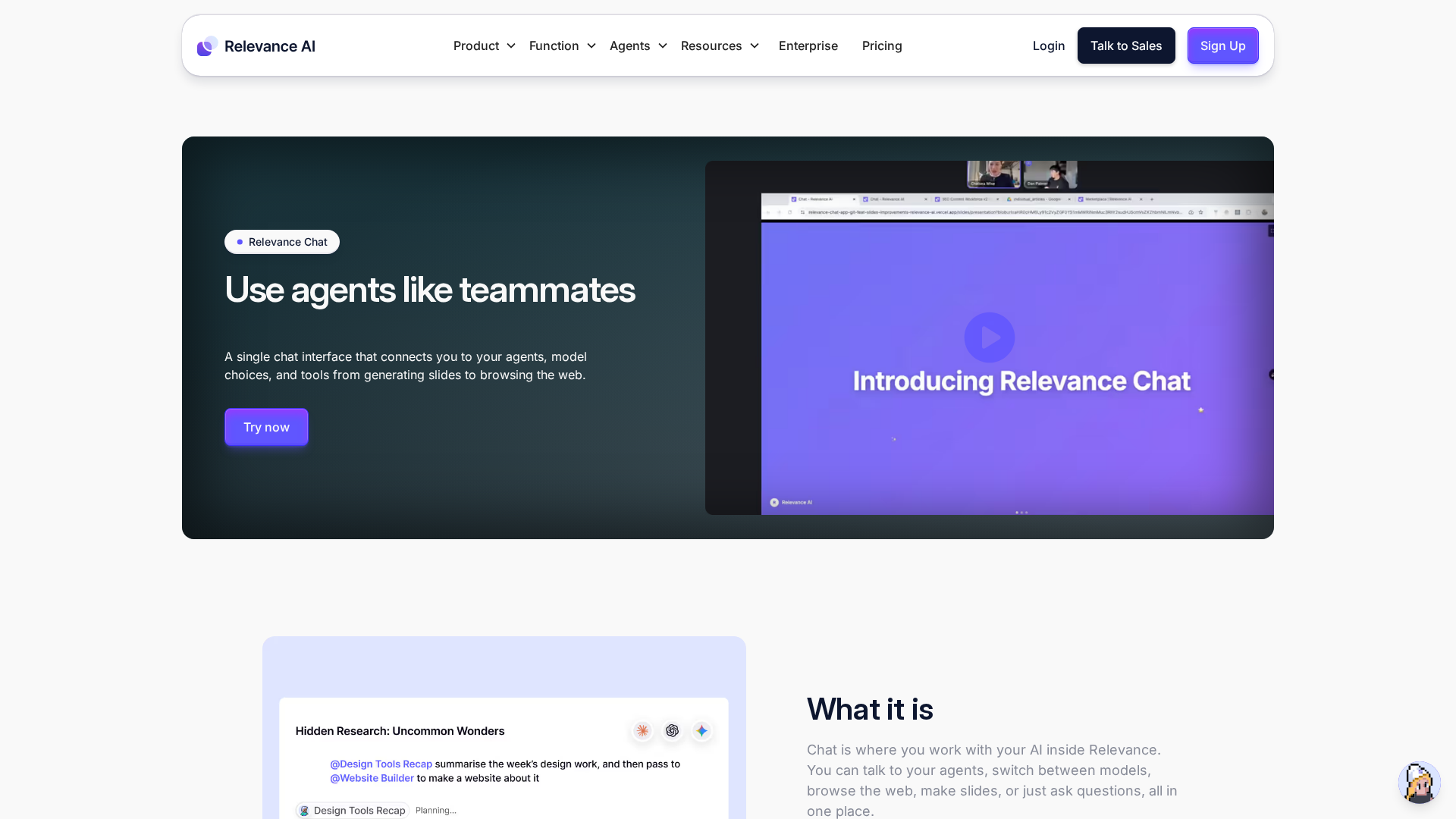Click the OpenAI model icon
The width and height of the screenshot is (1456, 819).
(x=672, y=730)
